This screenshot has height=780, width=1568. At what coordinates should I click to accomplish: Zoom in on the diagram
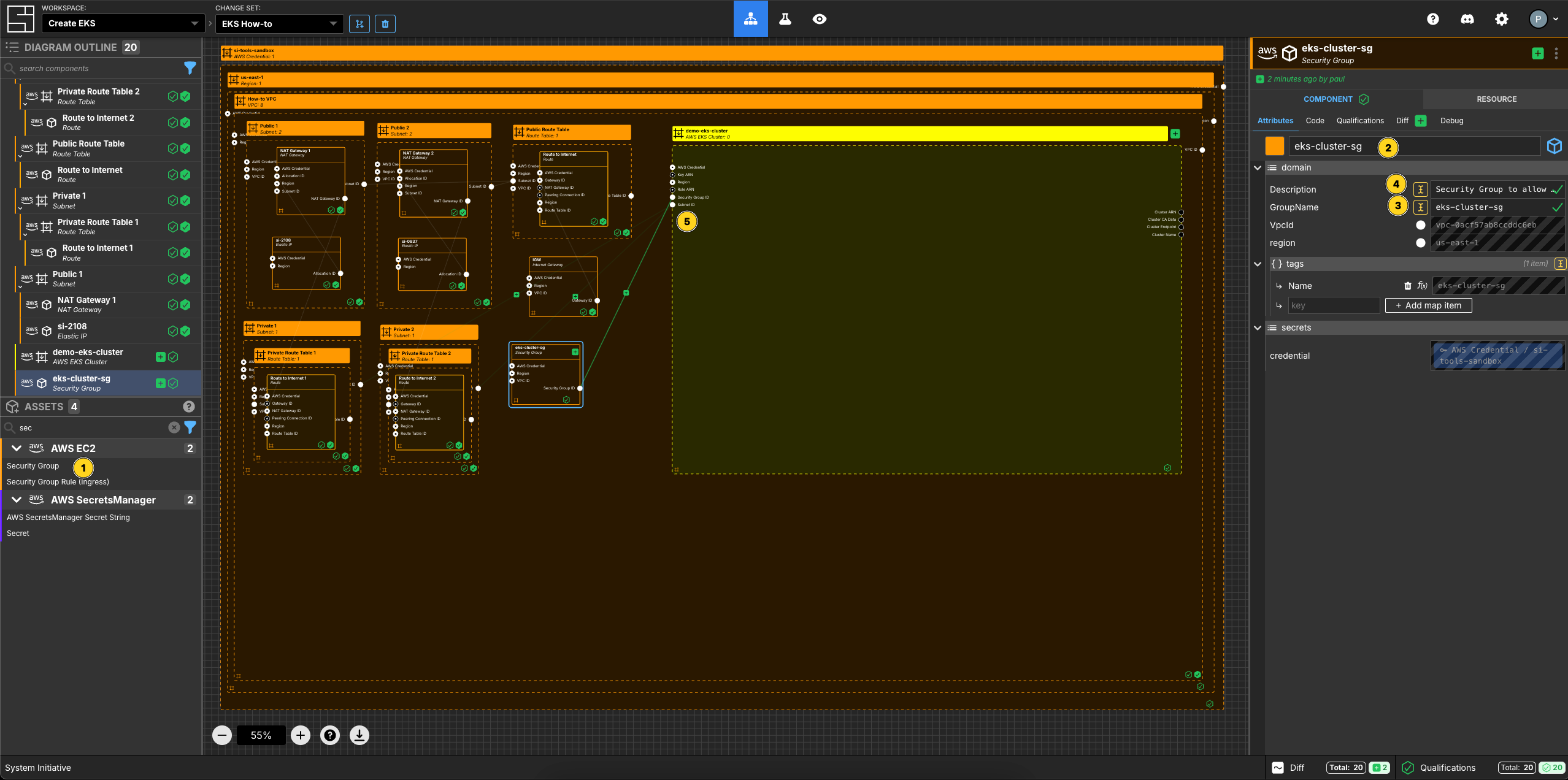pyautogui.click(x=301, y=735)
